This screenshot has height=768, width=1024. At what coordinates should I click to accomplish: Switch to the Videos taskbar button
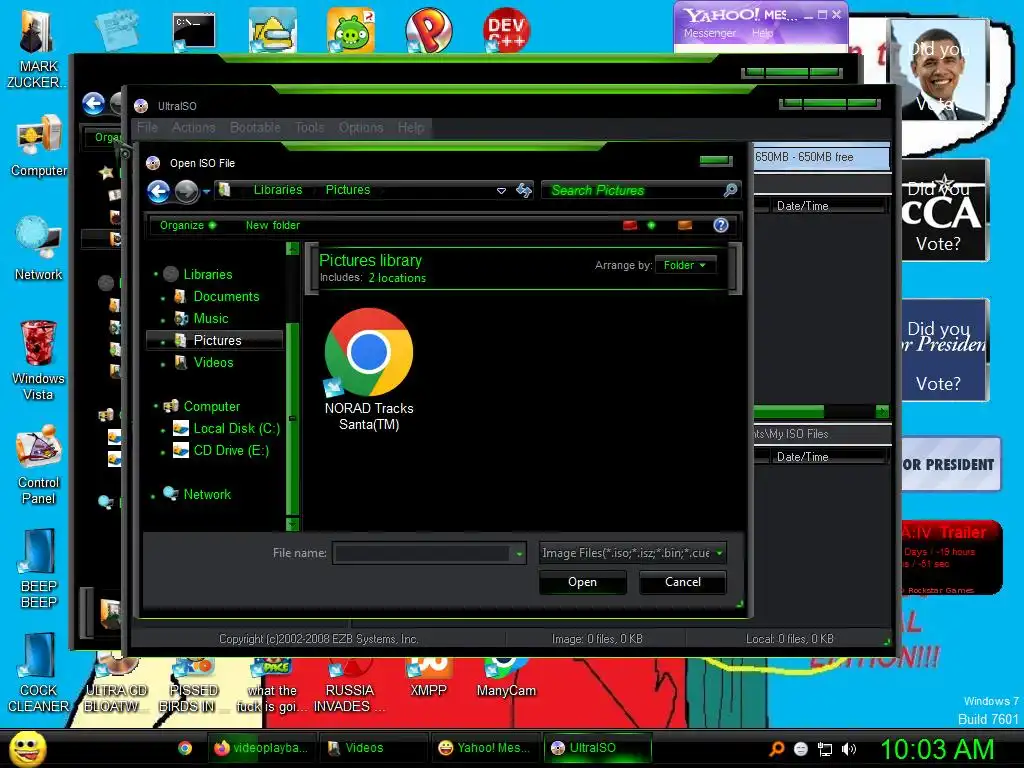(372, 748)
